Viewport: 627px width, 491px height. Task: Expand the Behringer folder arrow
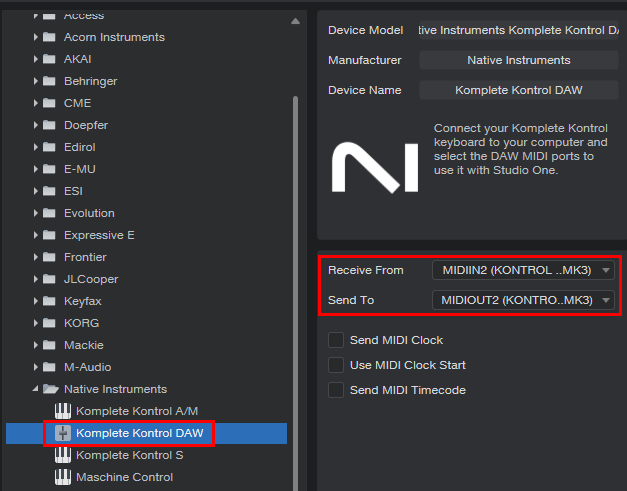coord(36,81)
